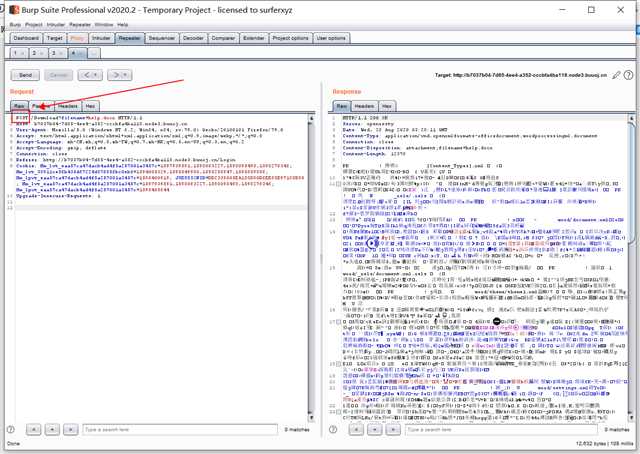Image resolution: width=640 pixels, height=454 pixels.
Task: Click the Content-Length response header
Action: tap(374, 154)
